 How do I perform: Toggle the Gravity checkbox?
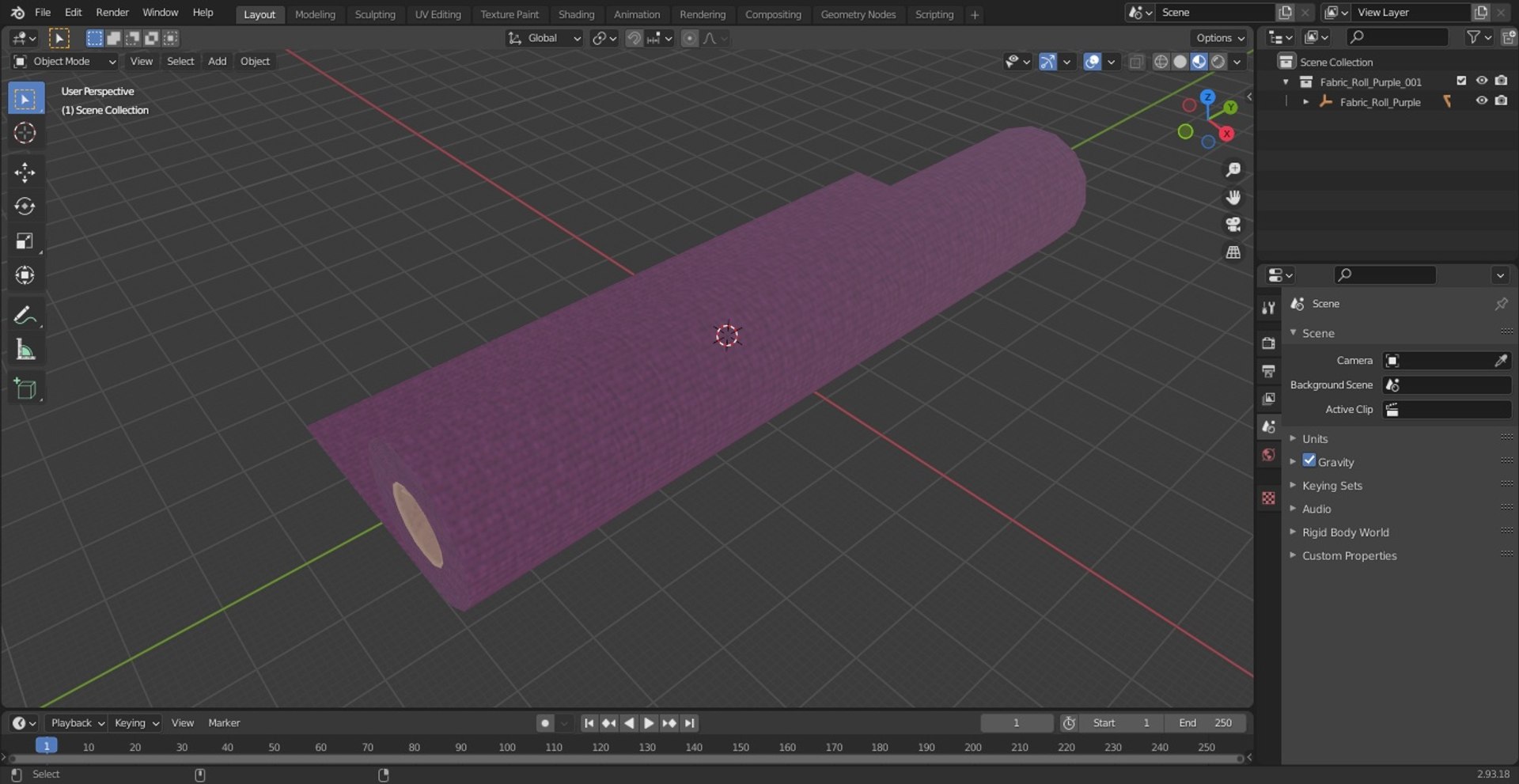pyautogui.click(x=1309, y=460)
